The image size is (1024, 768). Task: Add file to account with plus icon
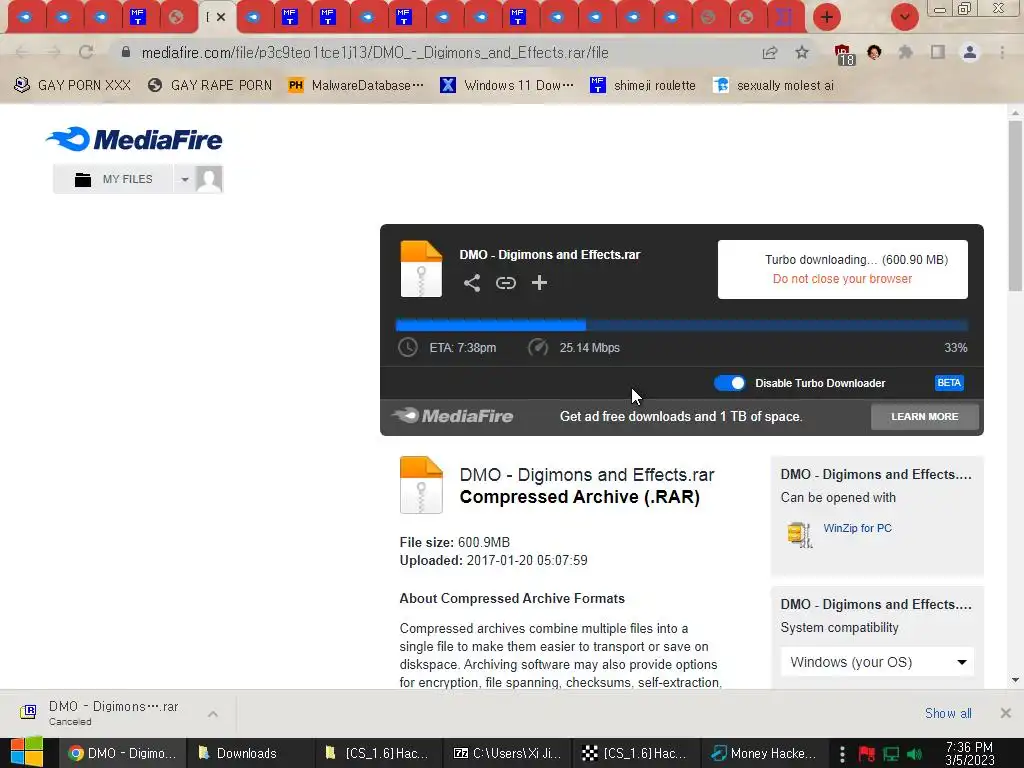tap(539, 283)
